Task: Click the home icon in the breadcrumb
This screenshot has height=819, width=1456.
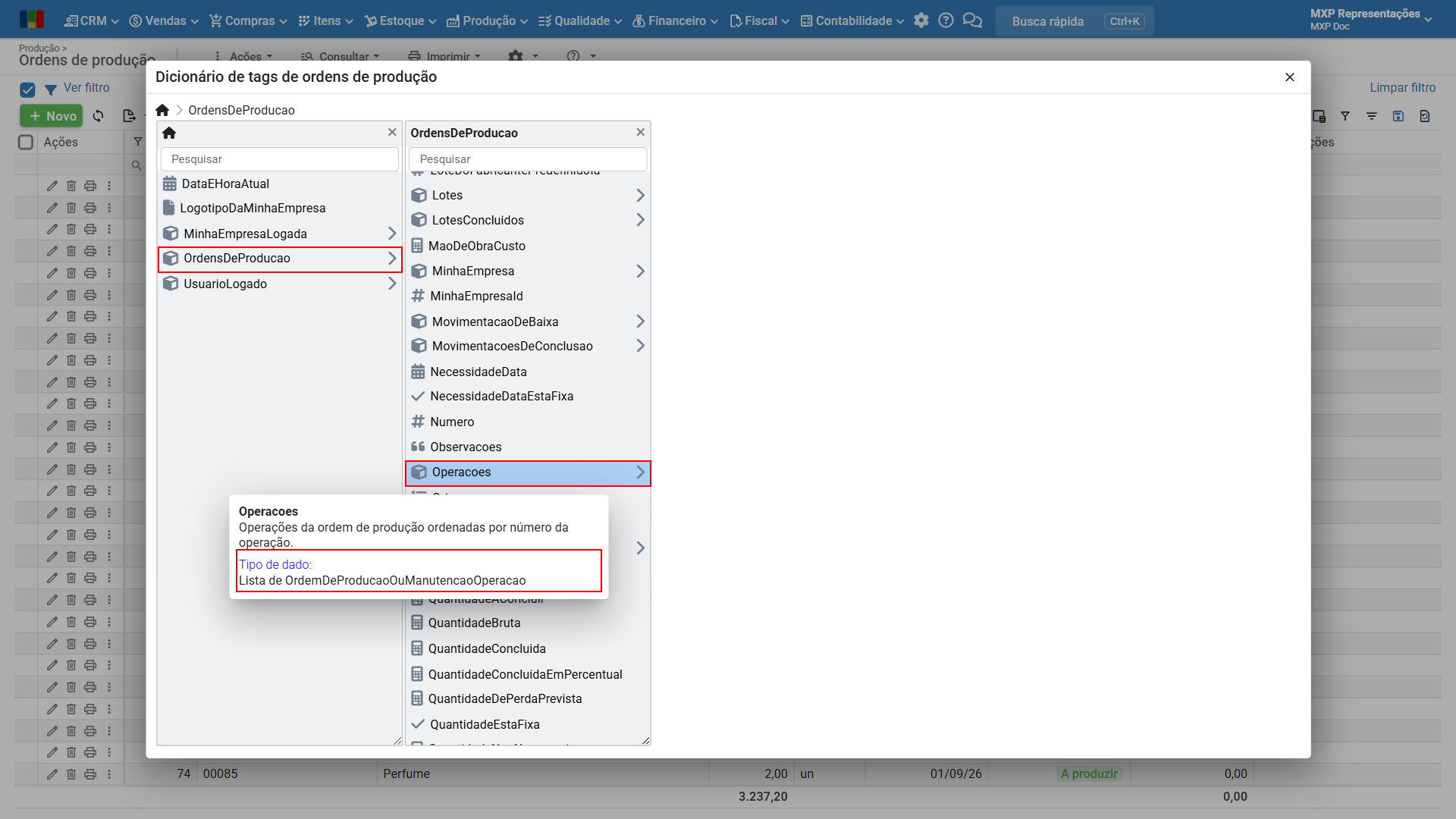Action: coord(162,110)
